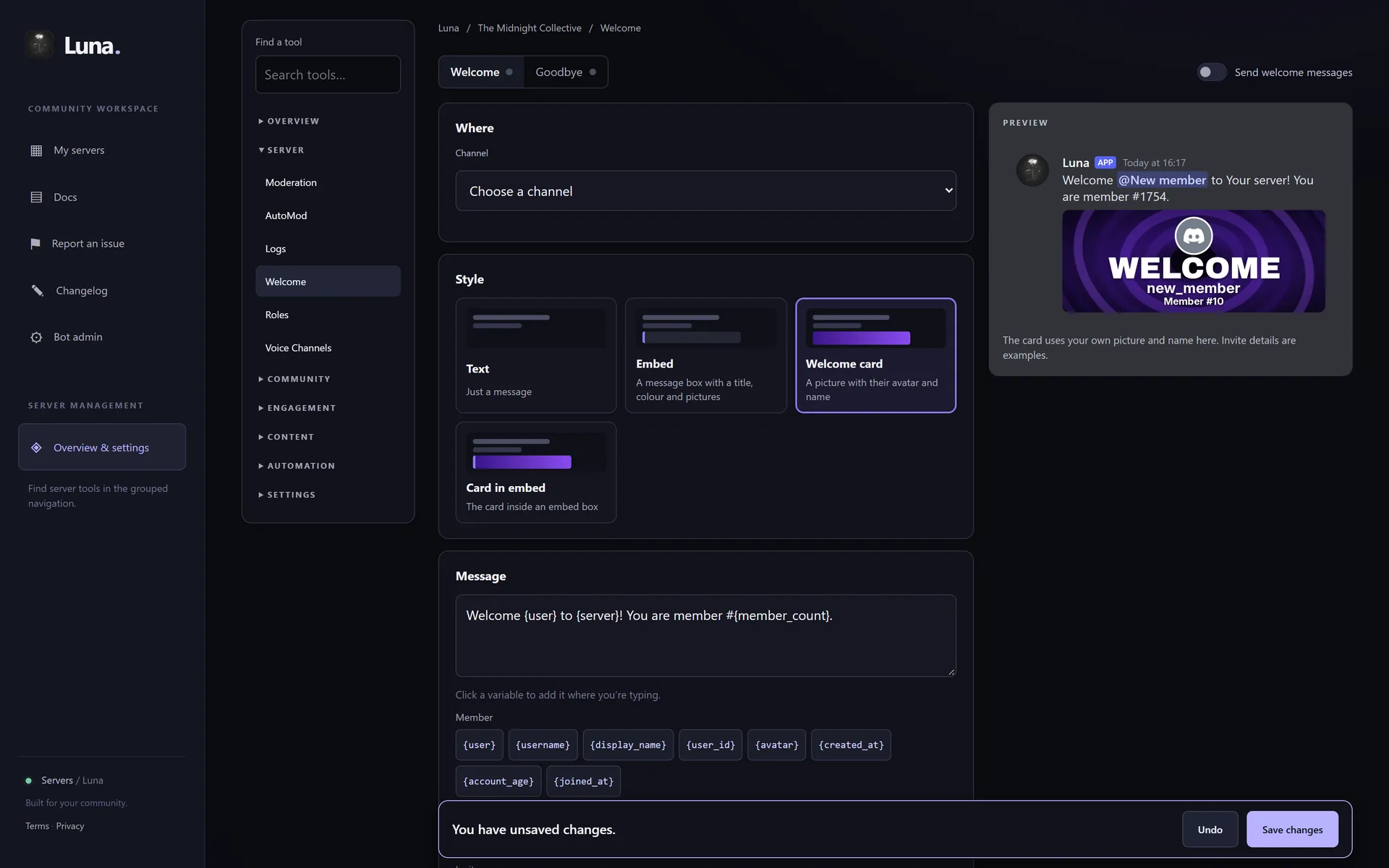The image size is (1389, 868).
Task: Open the Choose a channel dropdown
Action: (x=706, y=191)
